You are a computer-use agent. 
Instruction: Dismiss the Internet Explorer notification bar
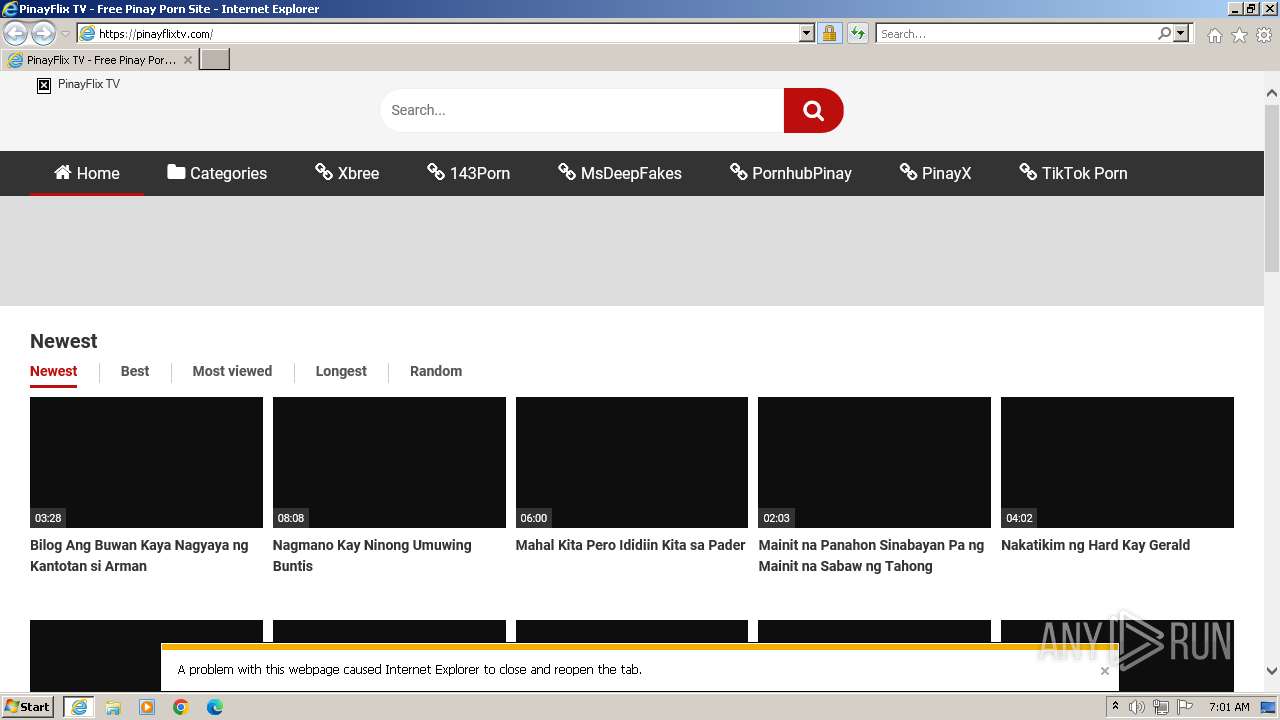click(x=1104, y=671)
